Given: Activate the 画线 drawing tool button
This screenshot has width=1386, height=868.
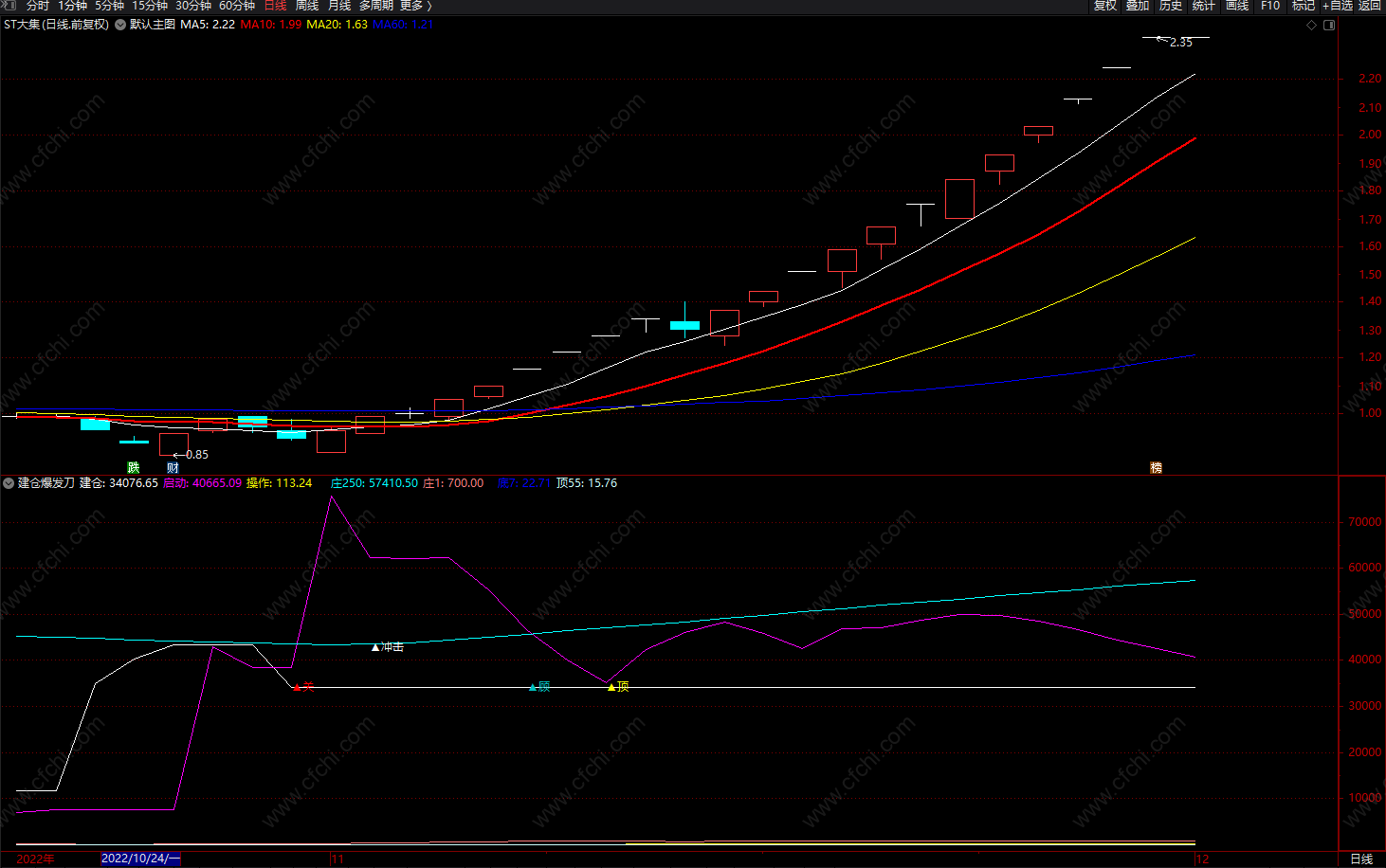Looking at the screenshot, I should (1237, 6).
